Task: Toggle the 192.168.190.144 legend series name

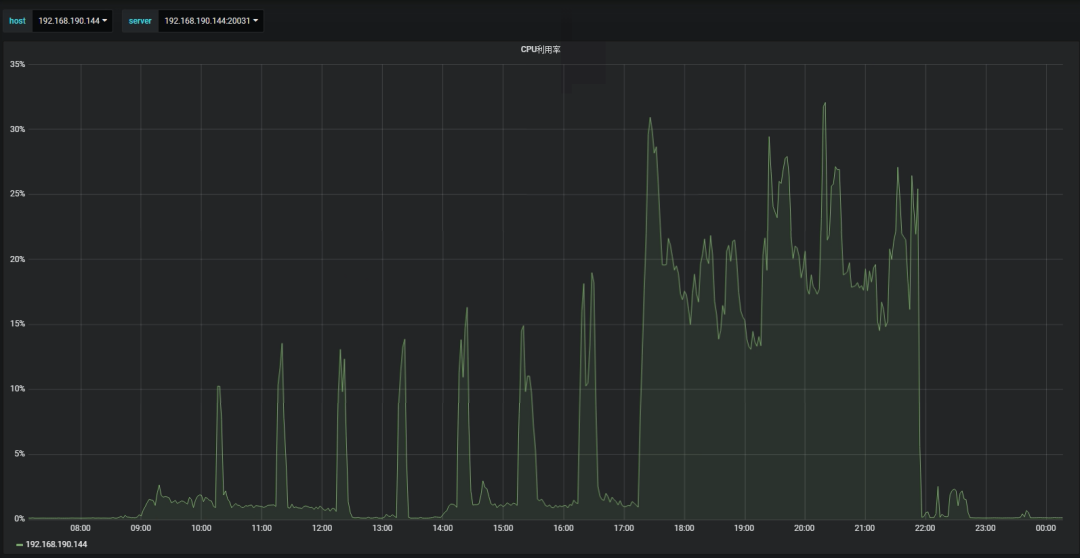Action: (x=57, y=544)
